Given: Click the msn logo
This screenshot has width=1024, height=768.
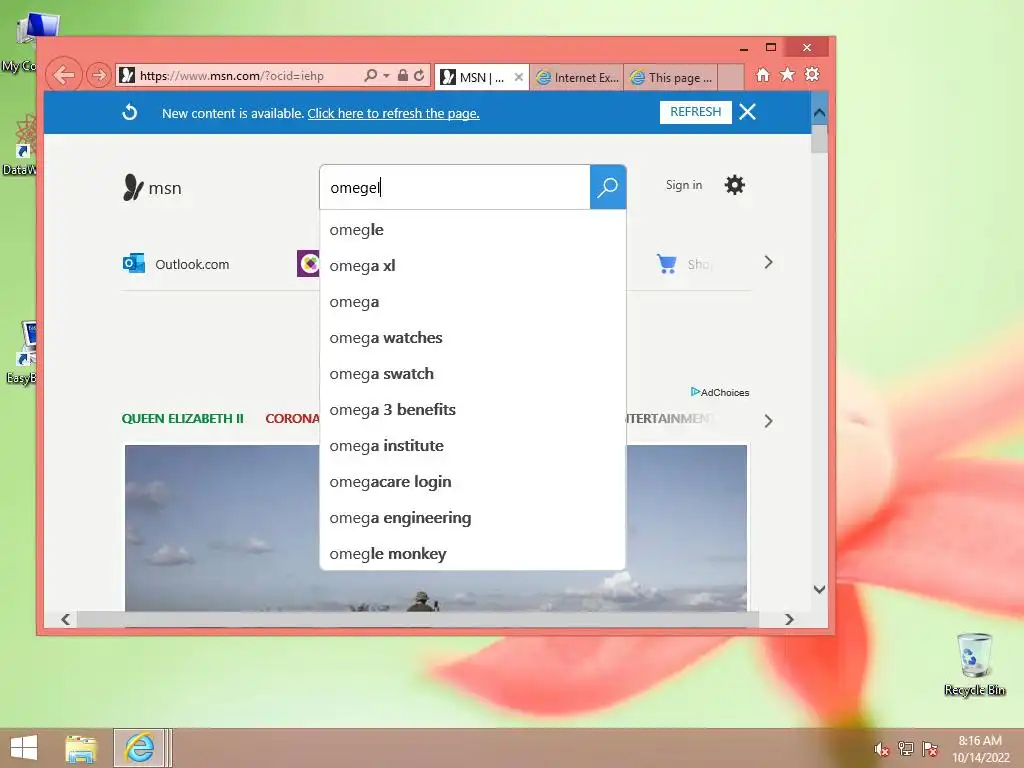Looking at the screenshot, I should [x=152, y=187].
